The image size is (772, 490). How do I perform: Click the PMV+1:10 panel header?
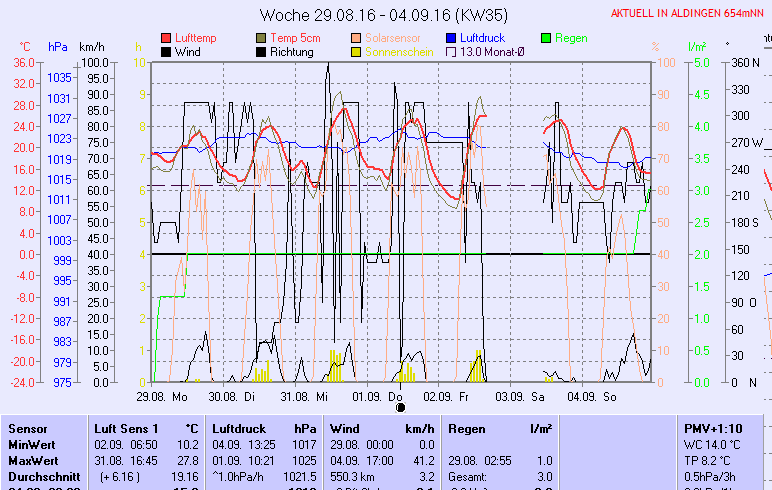coord(710,428)
